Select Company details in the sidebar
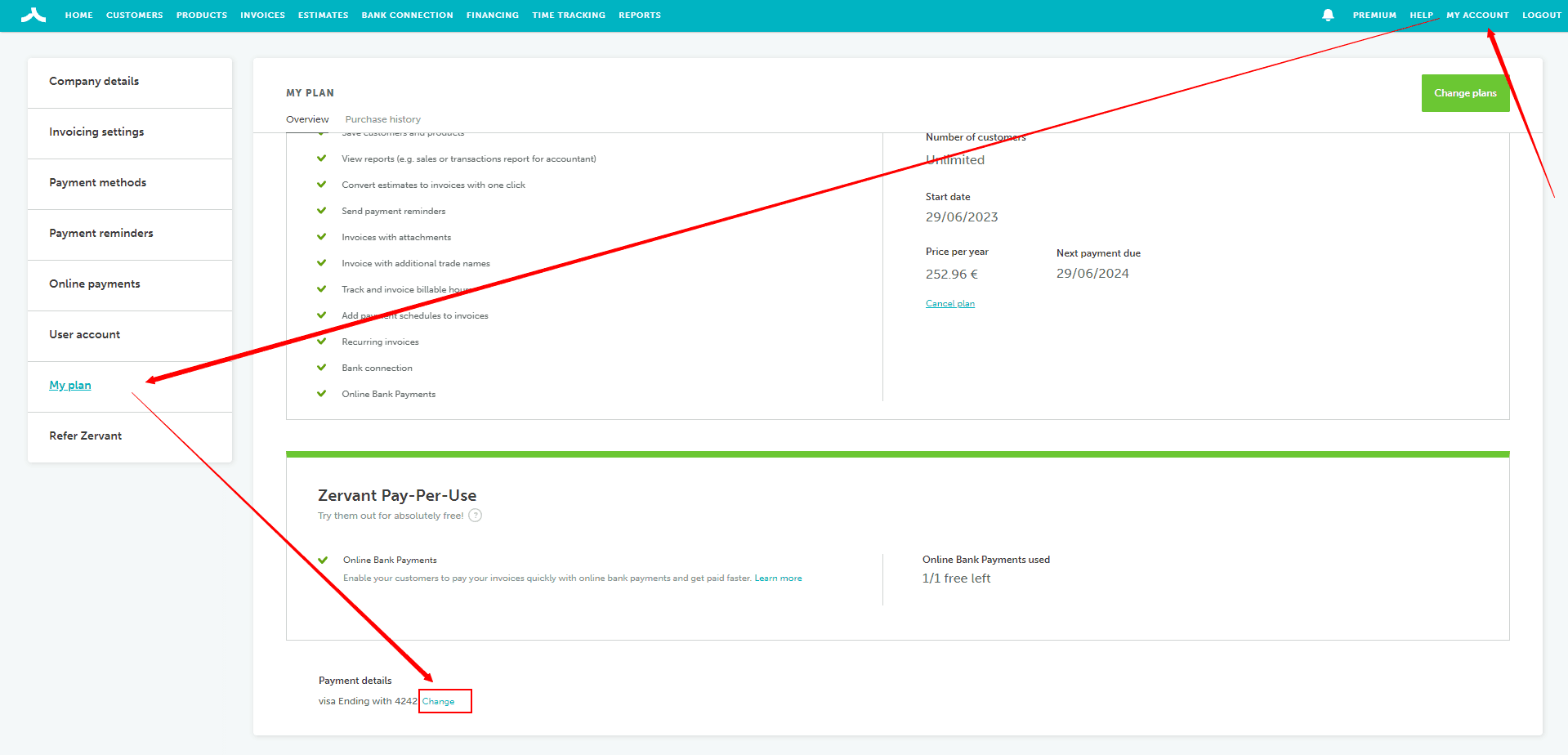 (130, 82)
